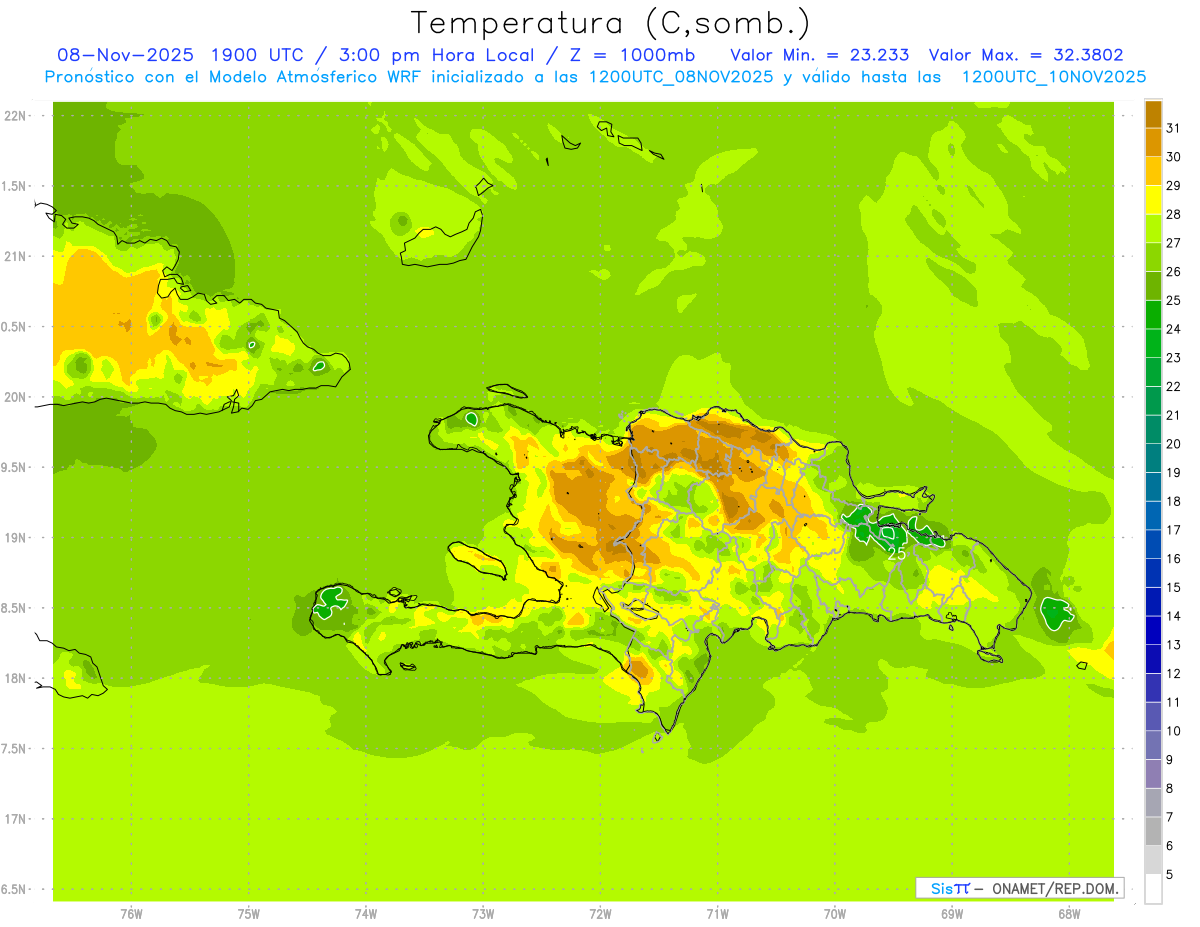Click the "0.5N" latitude label
1200x927 pixels.
(14, 327)
